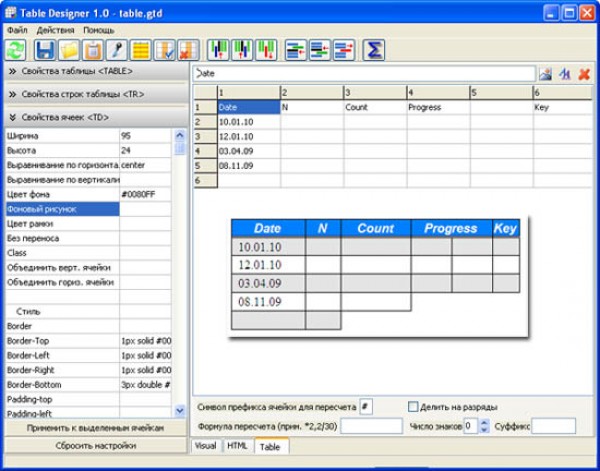Screen dimensions: 600x471
Task: Switch to the HTML tab
Action: (x=237, y=446)
